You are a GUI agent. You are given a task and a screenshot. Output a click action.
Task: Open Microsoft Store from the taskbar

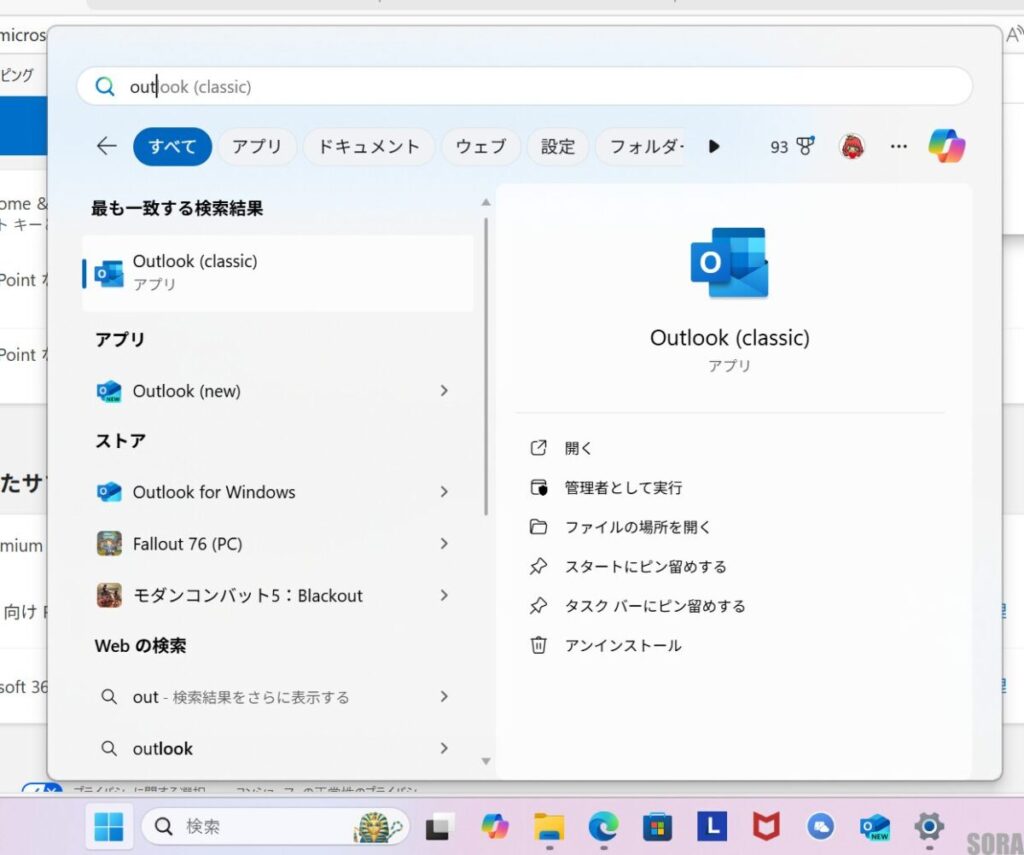[657, 826]
